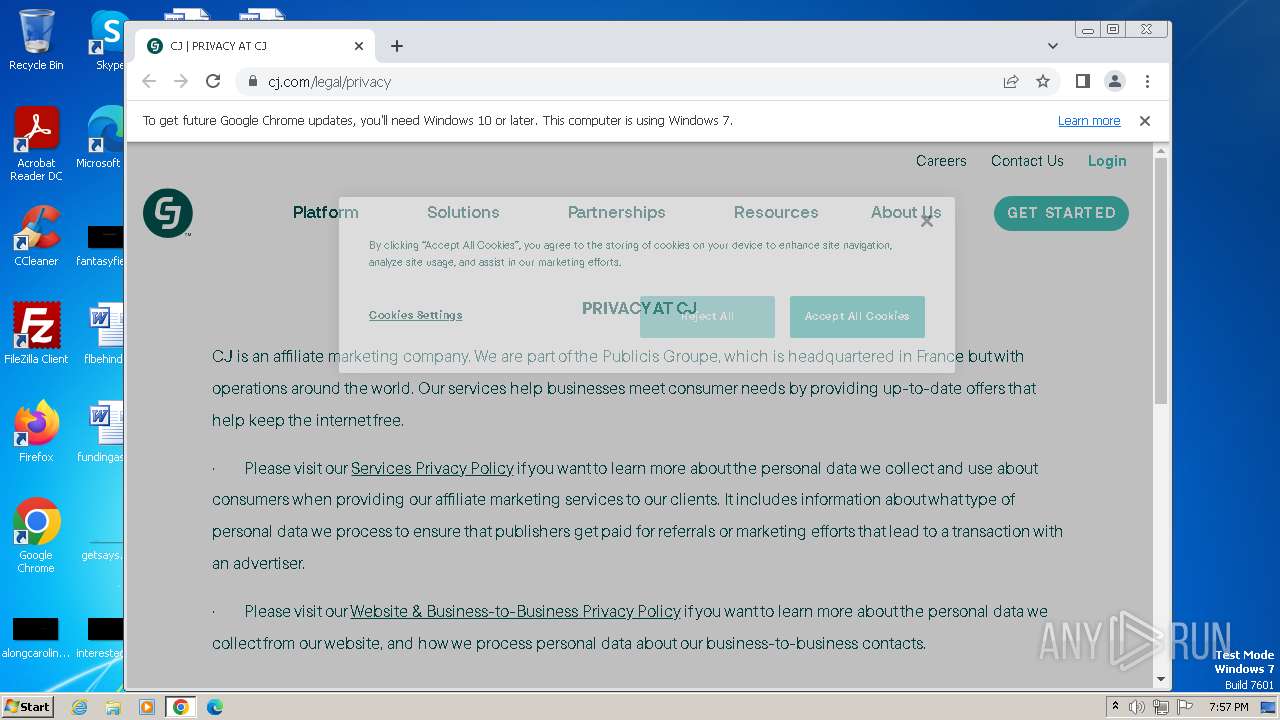
Task: Click the Login link
Action: [1107, 161]
